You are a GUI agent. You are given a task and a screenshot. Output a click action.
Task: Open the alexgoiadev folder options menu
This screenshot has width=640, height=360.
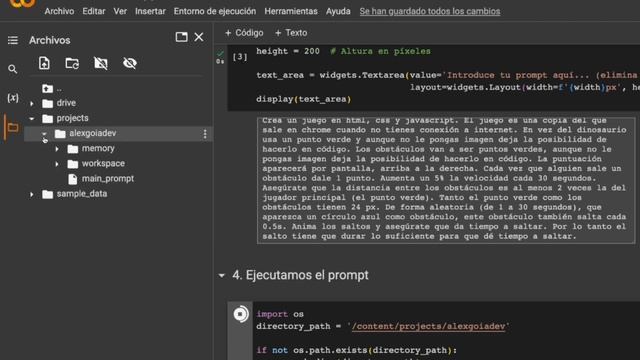point(205,134)
